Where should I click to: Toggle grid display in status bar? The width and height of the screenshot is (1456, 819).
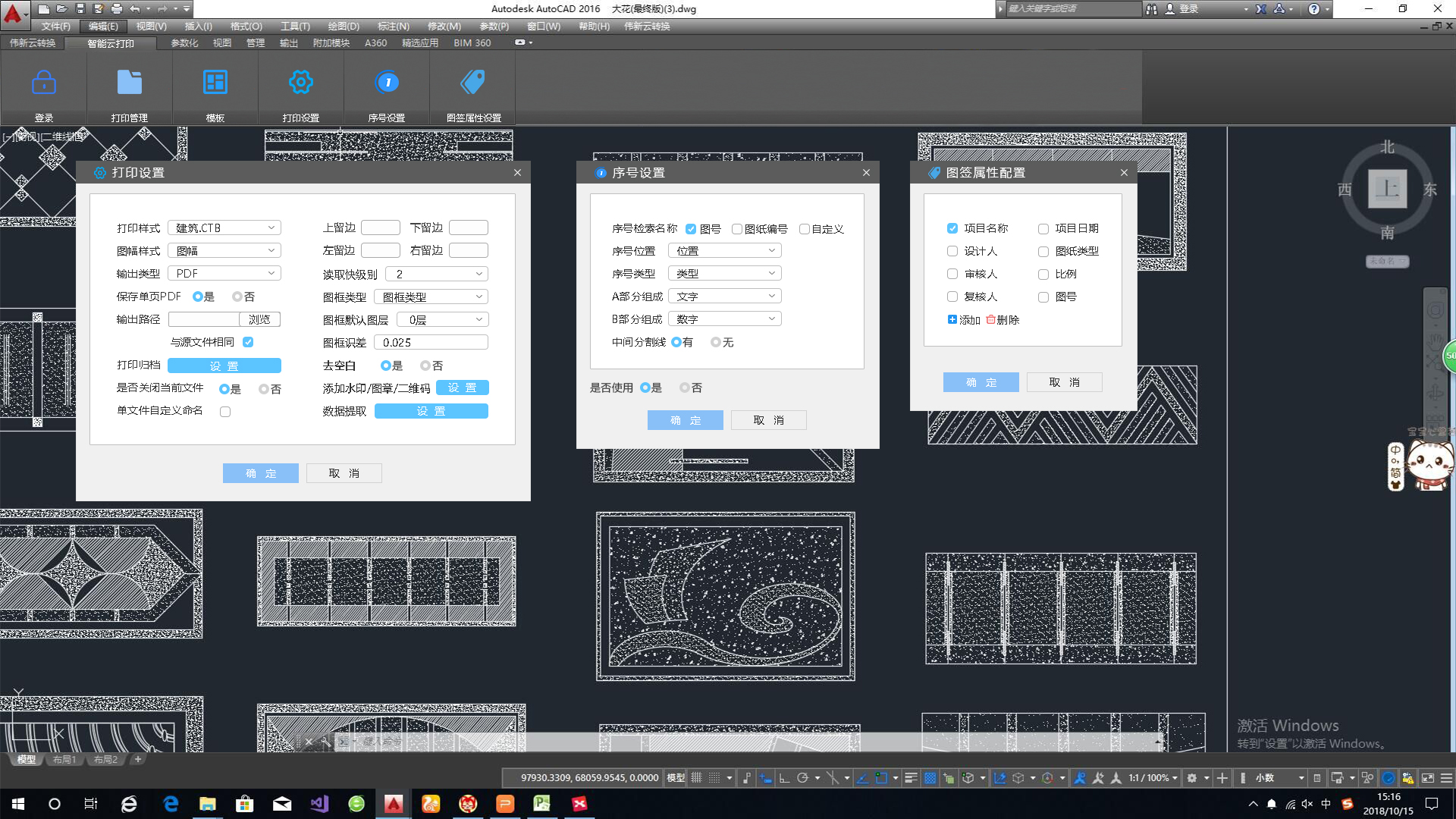click(696, 778)
